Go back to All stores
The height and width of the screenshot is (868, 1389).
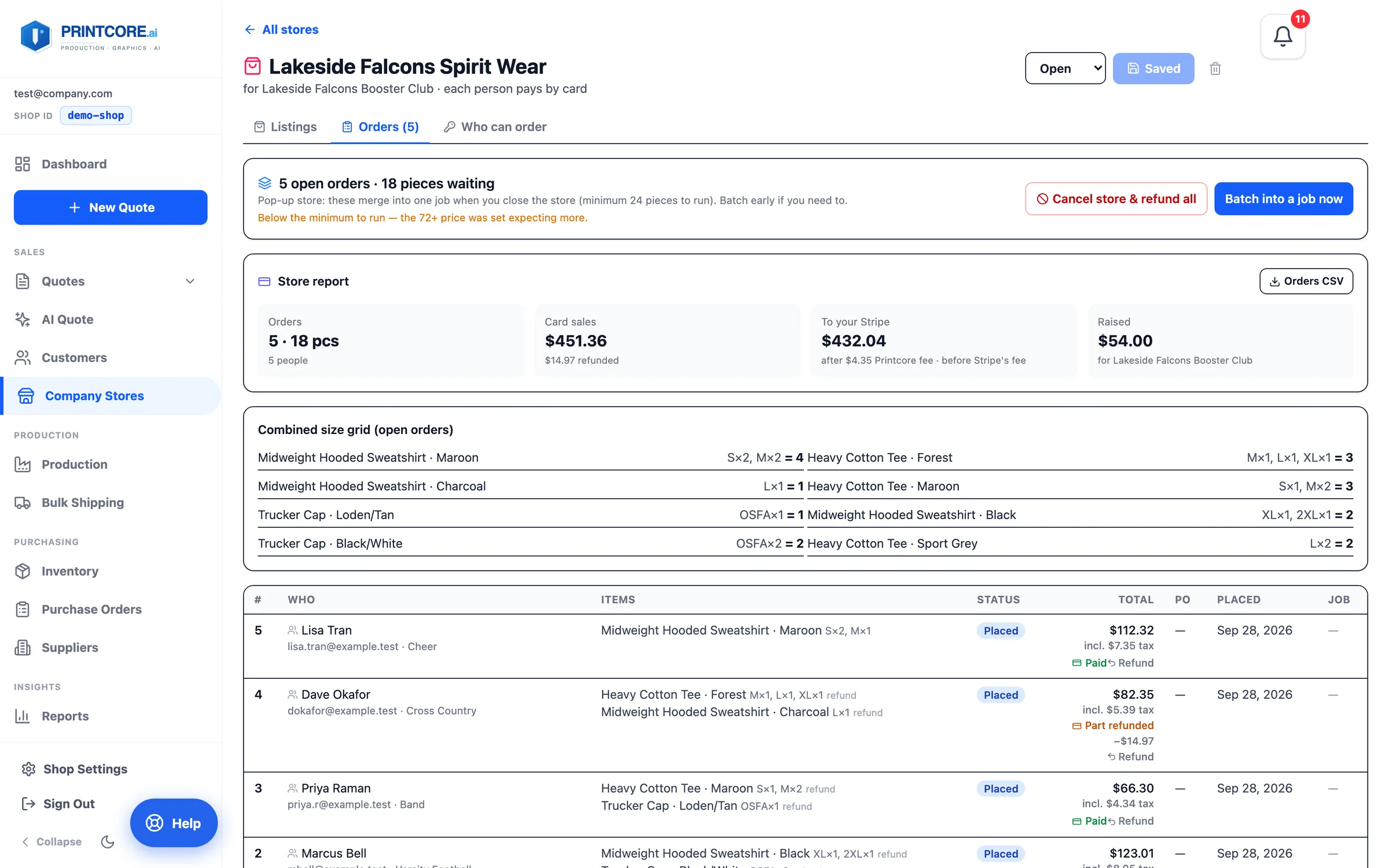[x=281, y=30]
